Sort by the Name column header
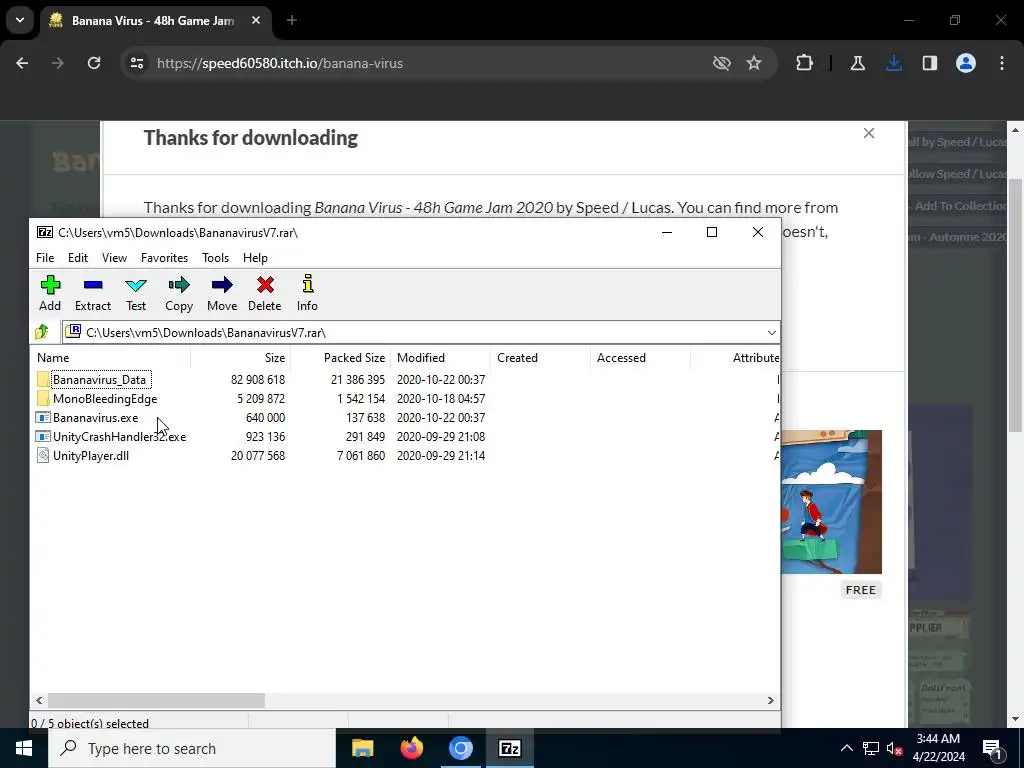1024x768 pixels. tap(110, 358)
